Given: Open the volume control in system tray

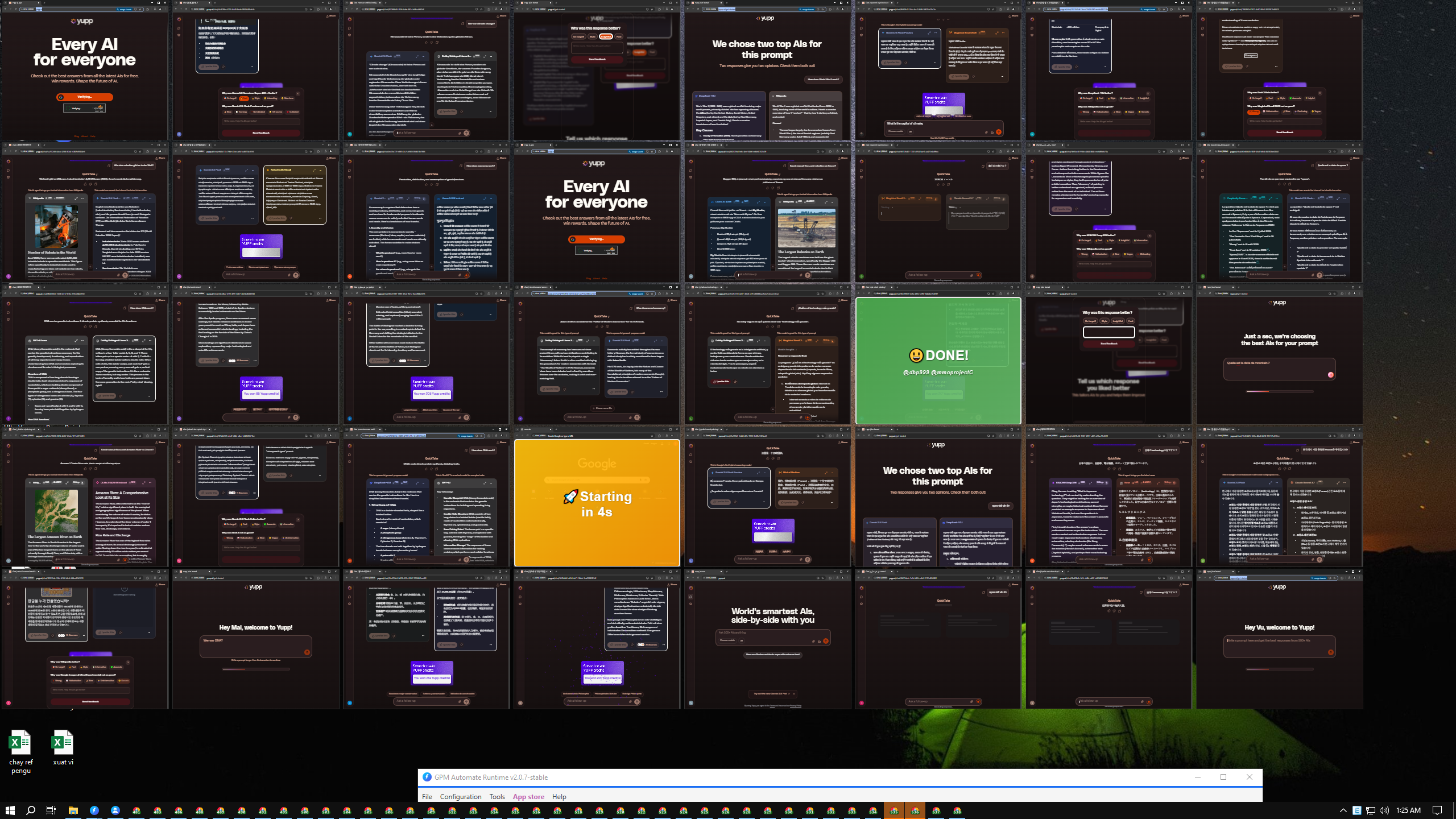Looking at the screenshot, I should tap(1384, 810).
